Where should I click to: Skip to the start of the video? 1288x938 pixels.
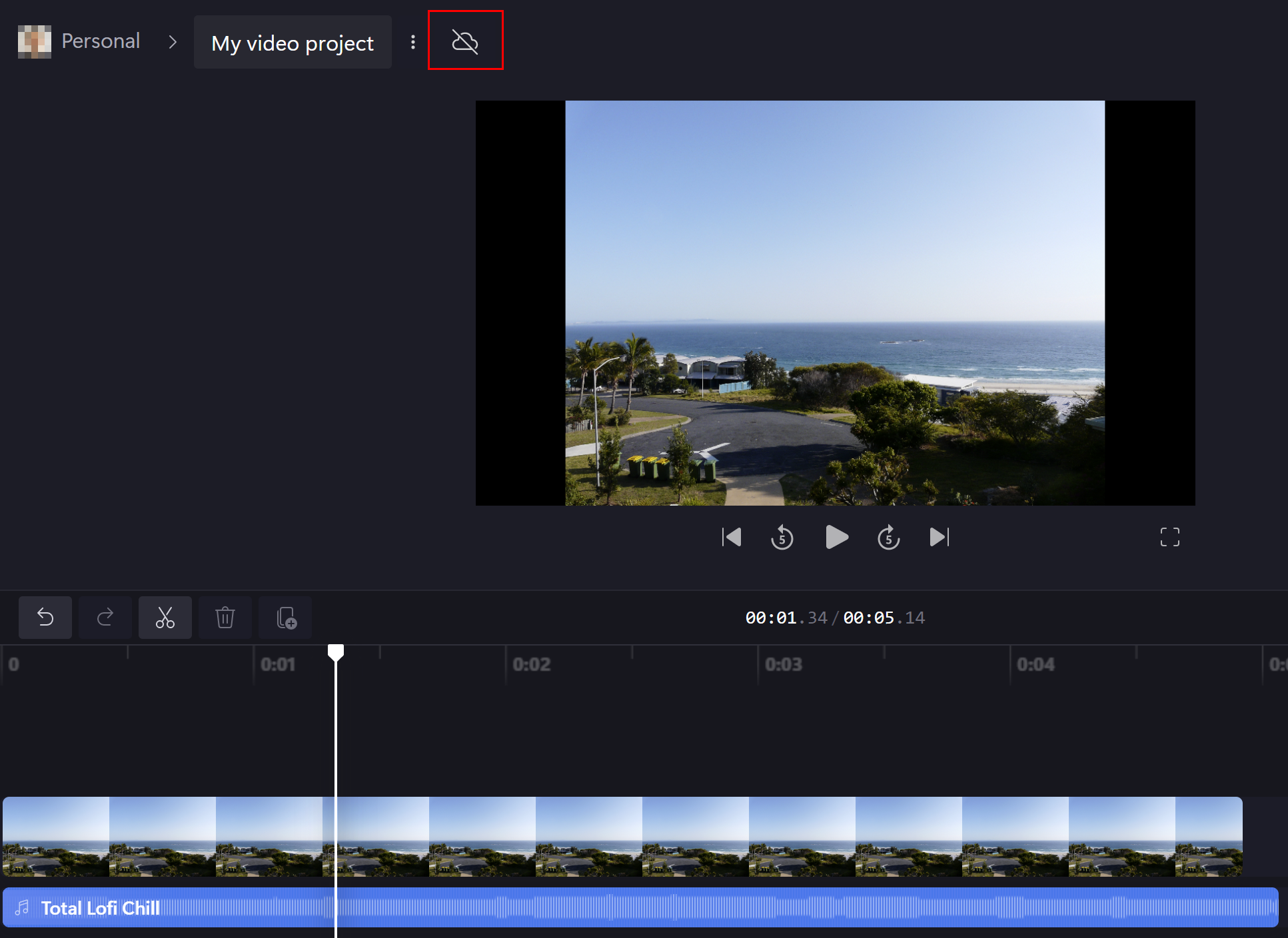[732, 537]
